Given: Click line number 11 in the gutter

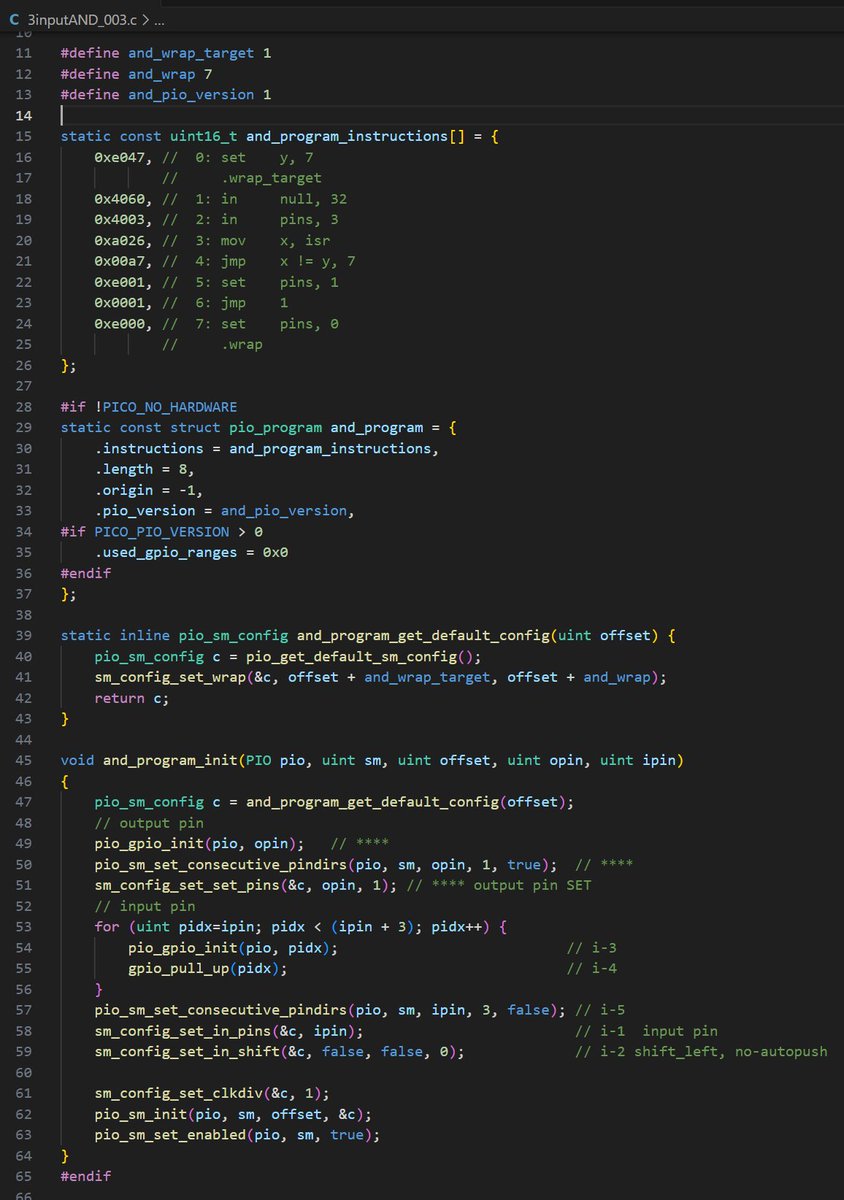Looking at the screenshot, I should point(24,52).
